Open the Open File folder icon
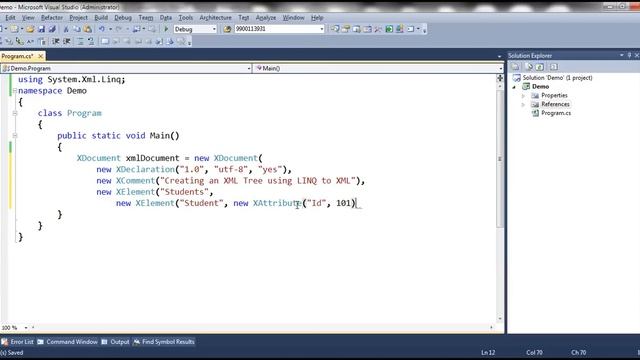This screenshot has height=360, width=640. (x=30, y=29)
